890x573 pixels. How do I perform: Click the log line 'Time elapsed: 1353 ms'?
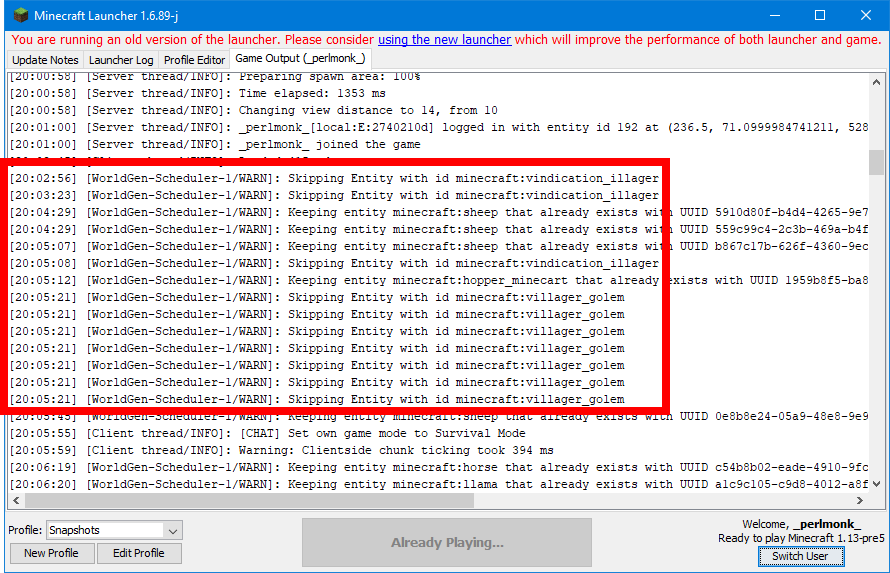198,93
